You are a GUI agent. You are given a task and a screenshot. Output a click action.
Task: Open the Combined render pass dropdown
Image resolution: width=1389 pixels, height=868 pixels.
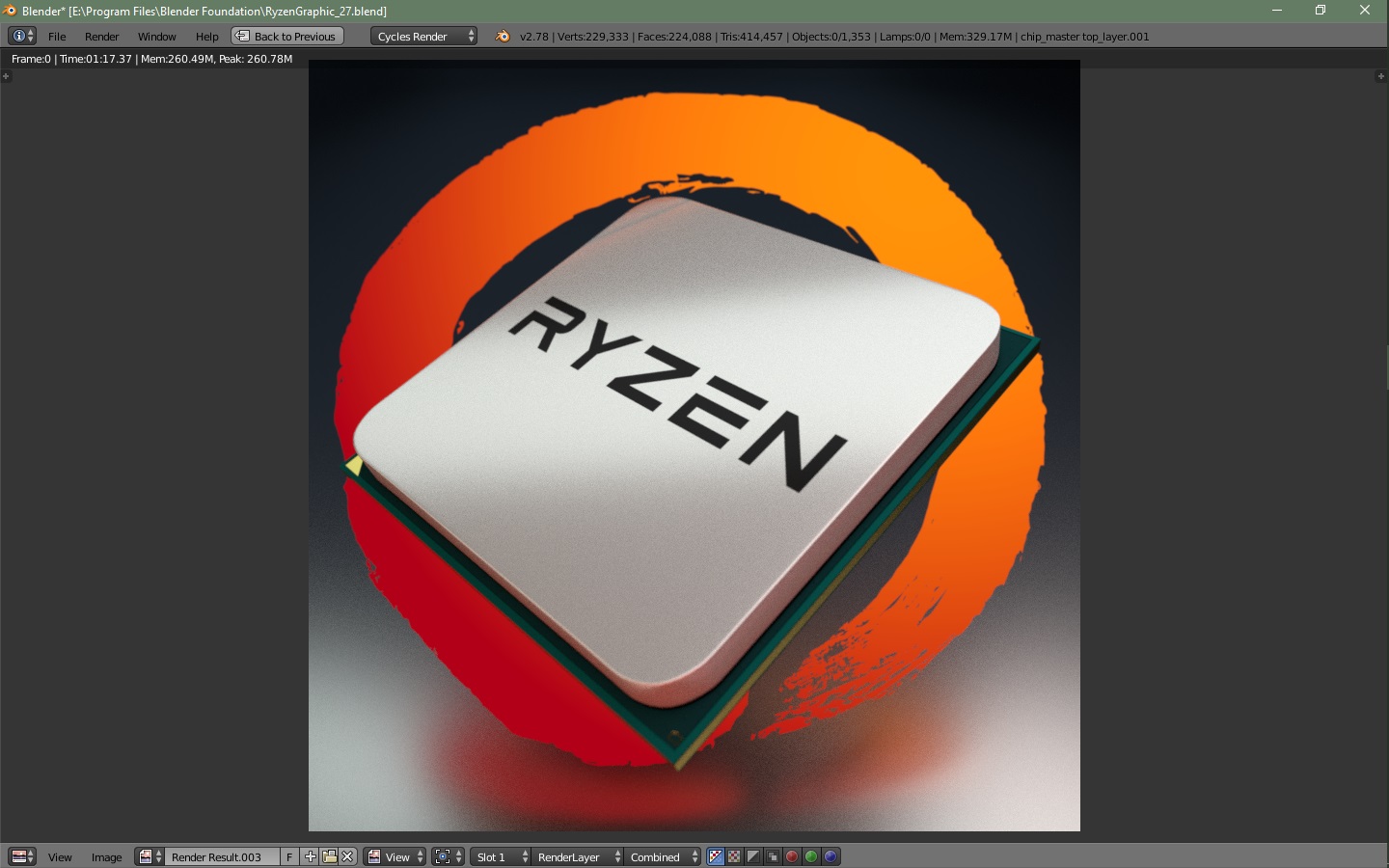(x=662, y=856)
